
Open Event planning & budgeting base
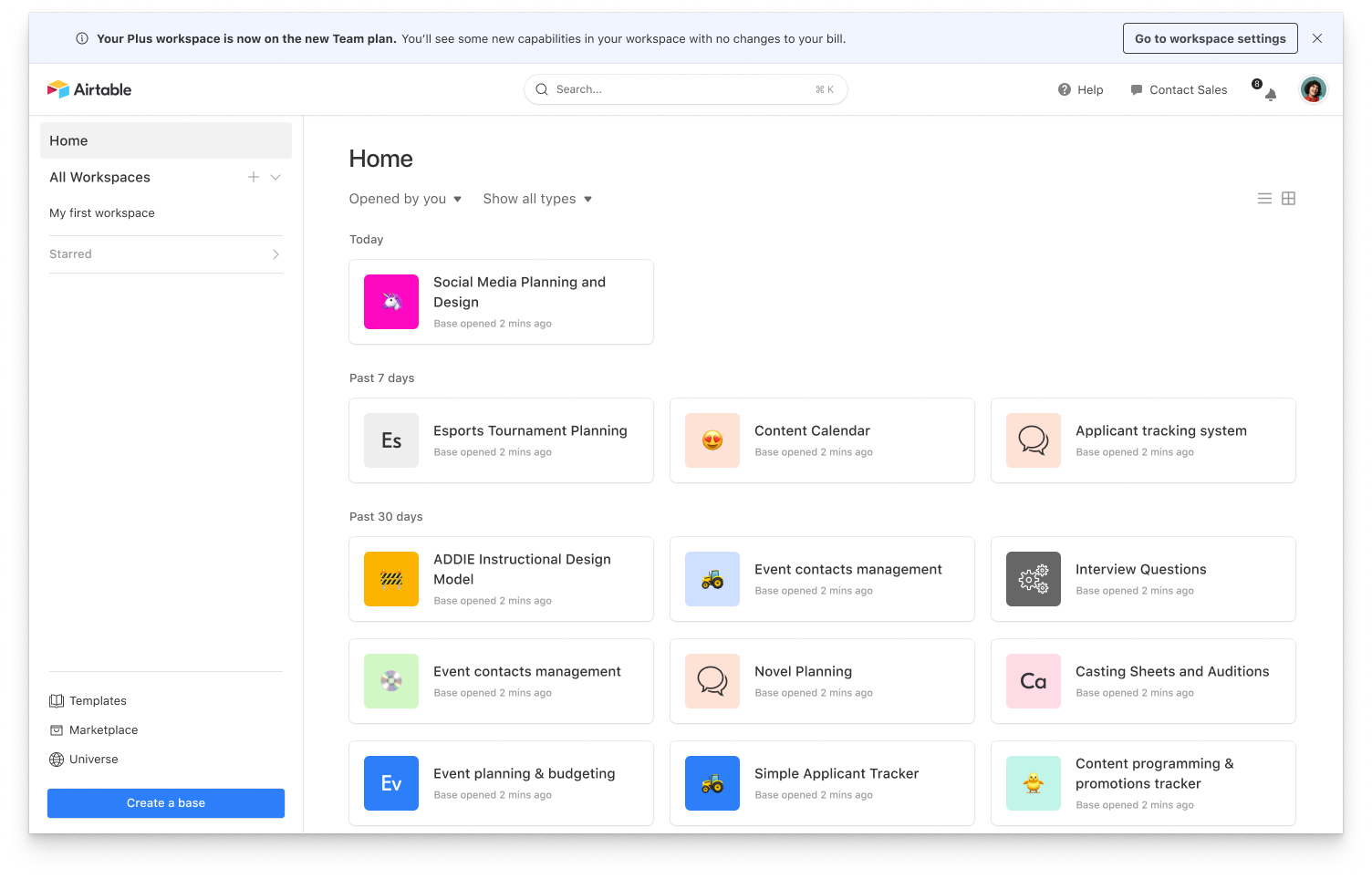(501, 783)
